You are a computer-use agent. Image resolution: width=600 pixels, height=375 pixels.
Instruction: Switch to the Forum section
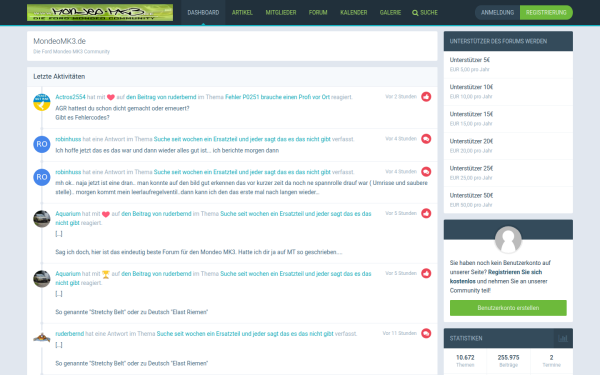click(x=318, y=13)
